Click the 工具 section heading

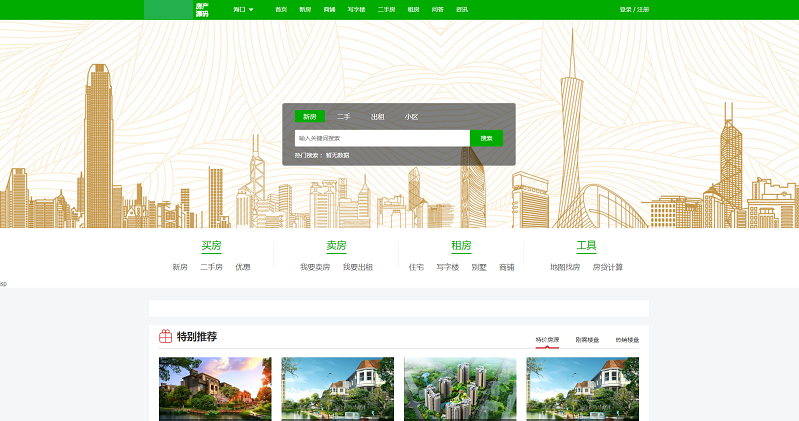pyautogui.click(x=587, y=246)
